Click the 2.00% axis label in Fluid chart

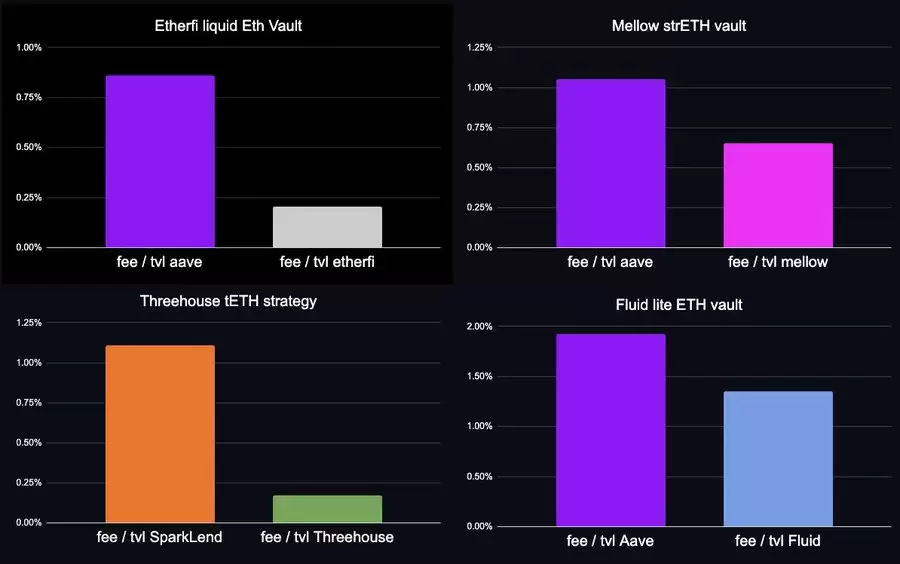coord(479,326)
